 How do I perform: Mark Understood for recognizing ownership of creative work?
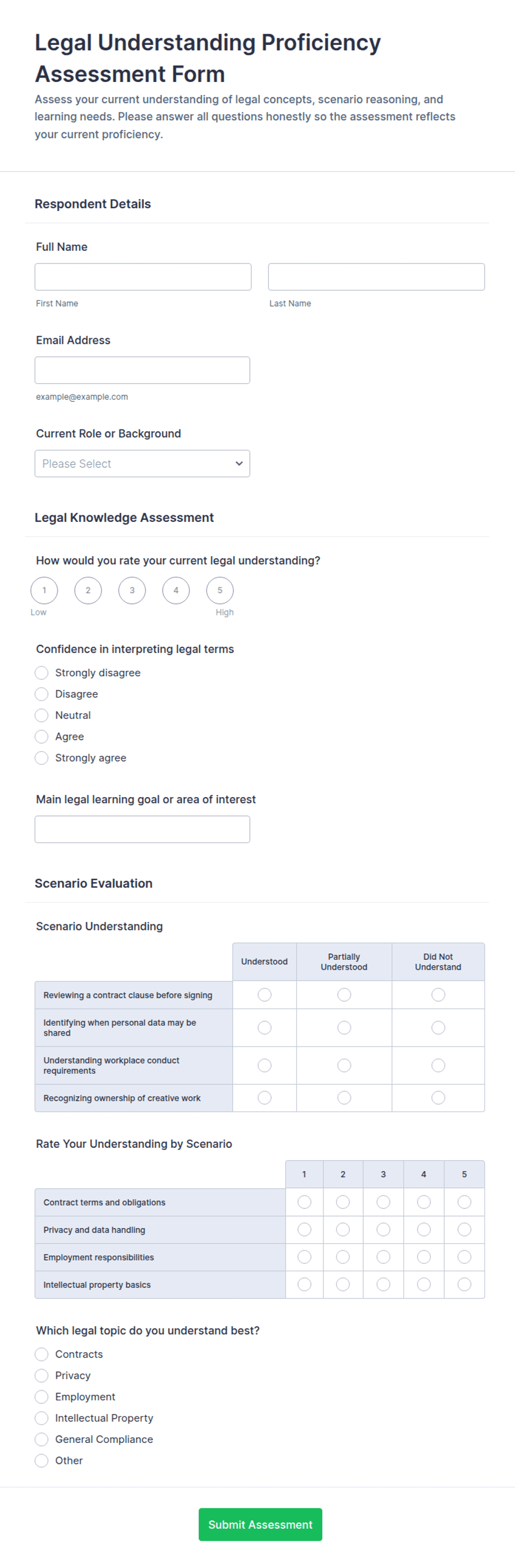tap(264, 1098)
